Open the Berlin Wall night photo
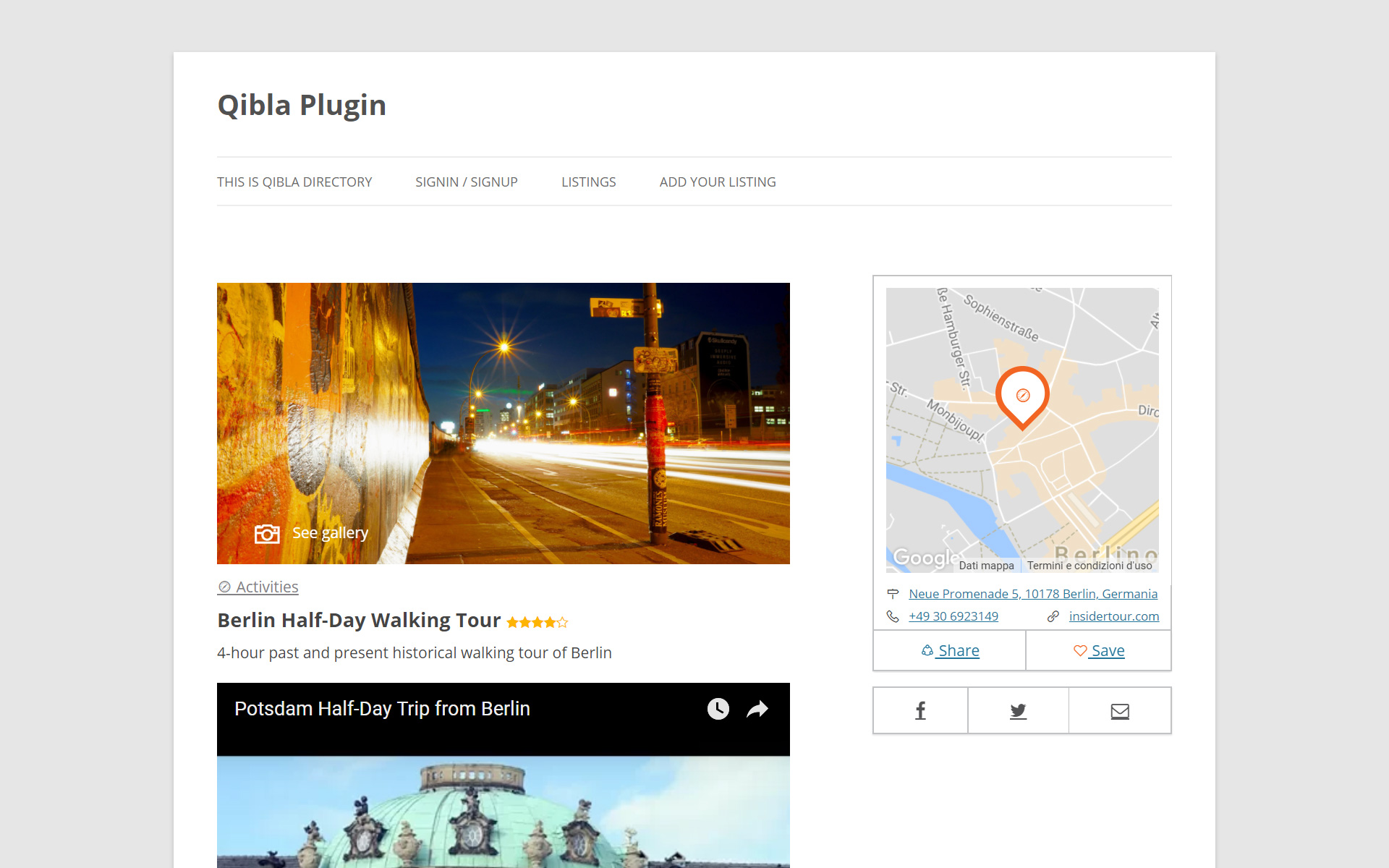The image size is (1389, 868). [504, 423]
